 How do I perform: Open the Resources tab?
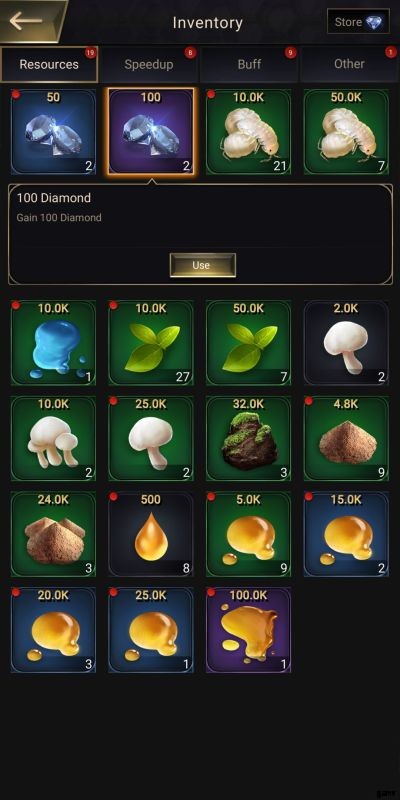[x=49, y=64]
